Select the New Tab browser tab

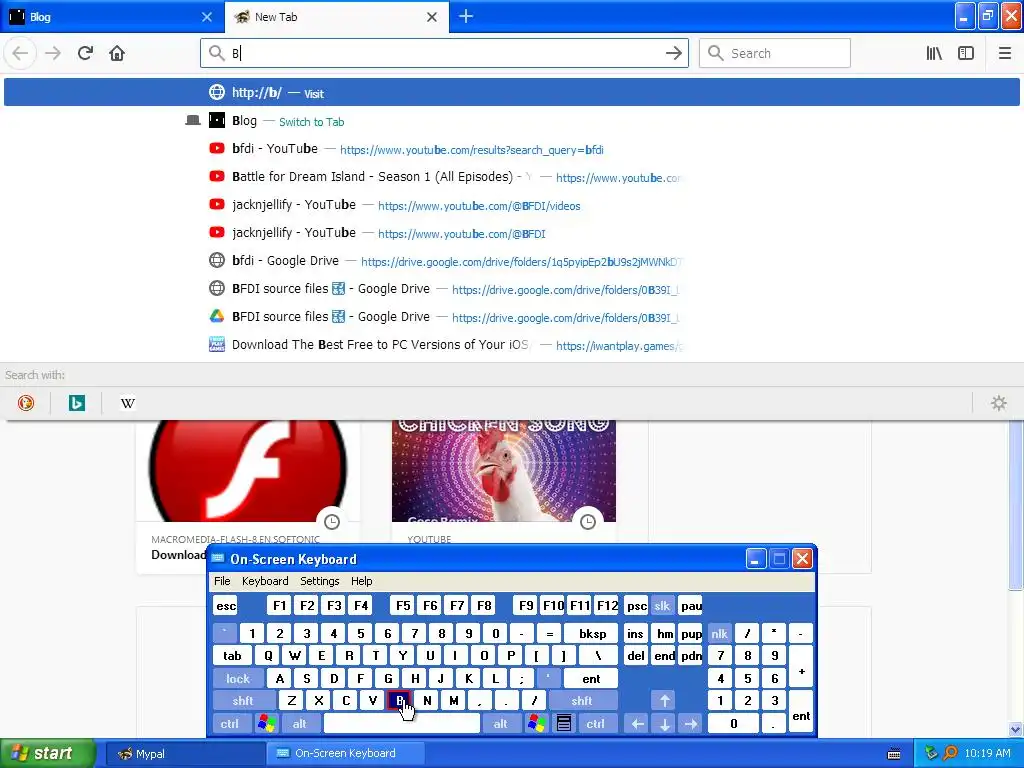[336, 17]
